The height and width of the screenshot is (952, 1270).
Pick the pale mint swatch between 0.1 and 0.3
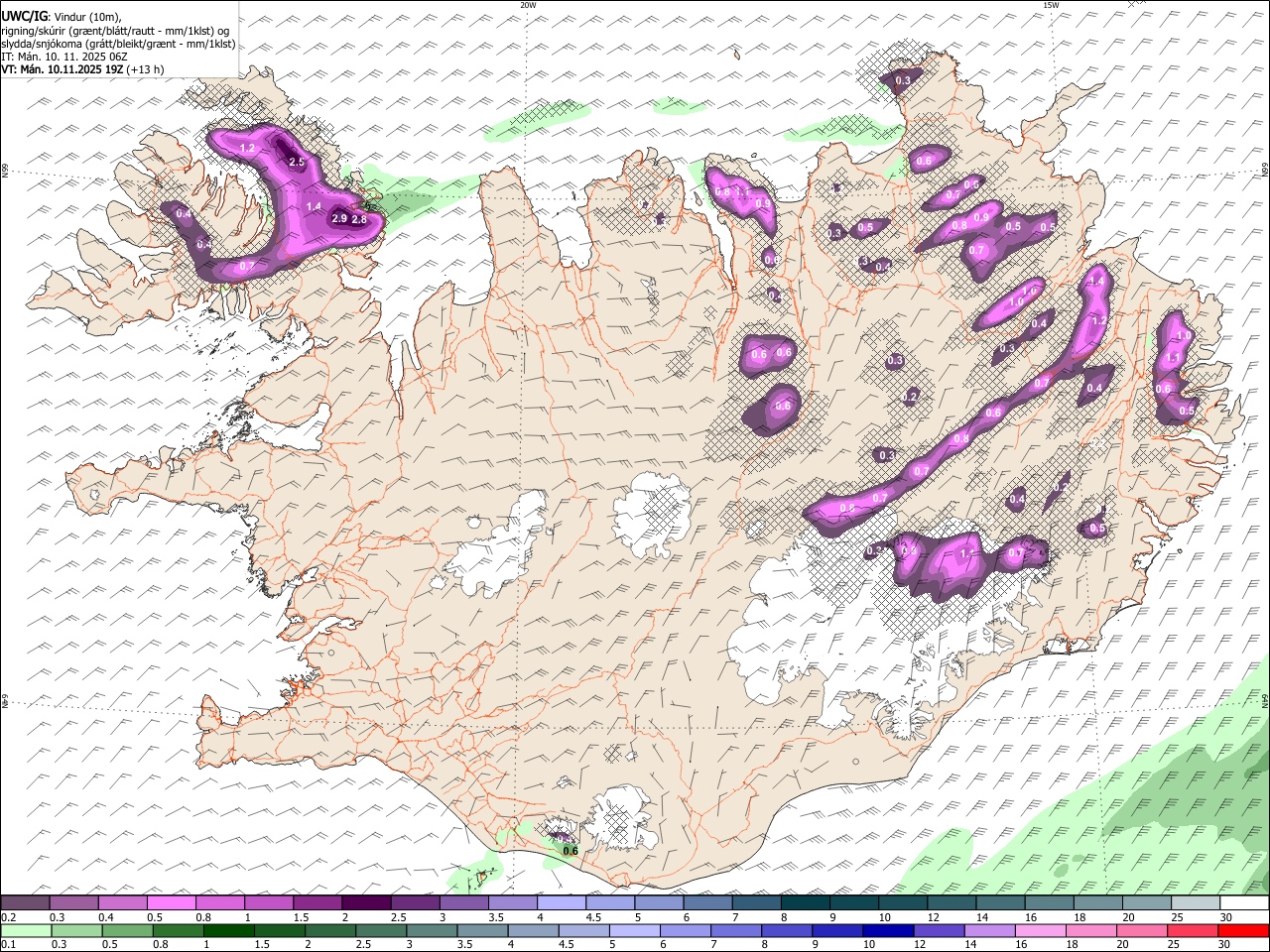[26, 931]
